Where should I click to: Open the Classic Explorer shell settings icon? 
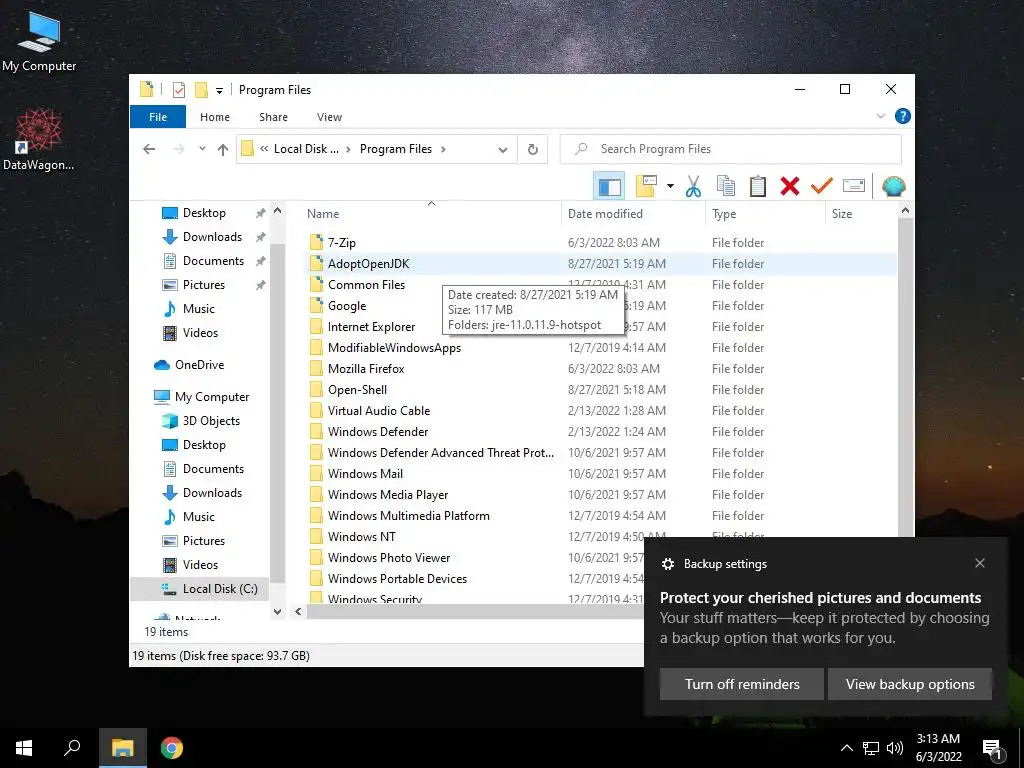(x=893, y=186)
